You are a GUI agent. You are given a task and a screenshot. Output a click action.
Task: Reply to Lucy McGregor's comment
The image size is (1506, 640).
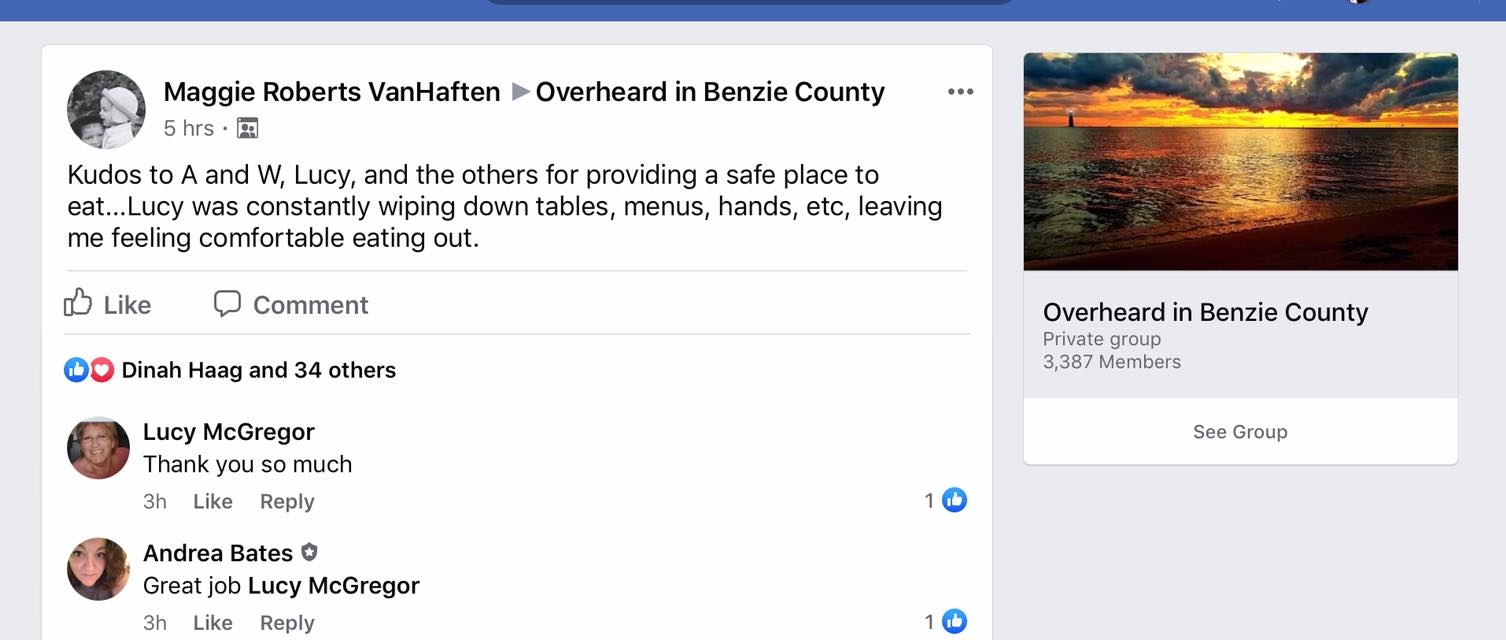[287, 501]
